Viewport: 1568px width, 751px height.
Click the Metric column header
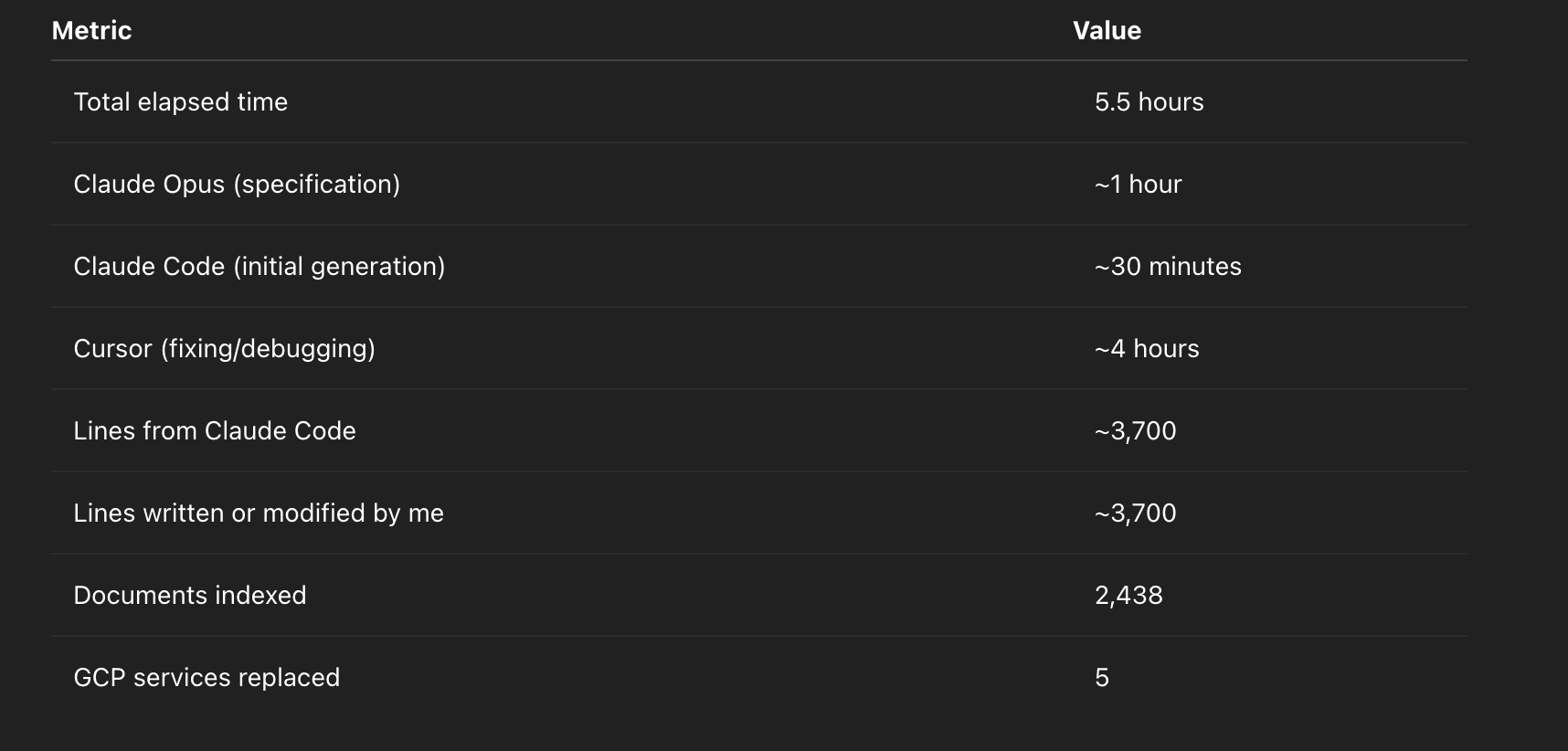pos(91,30)
